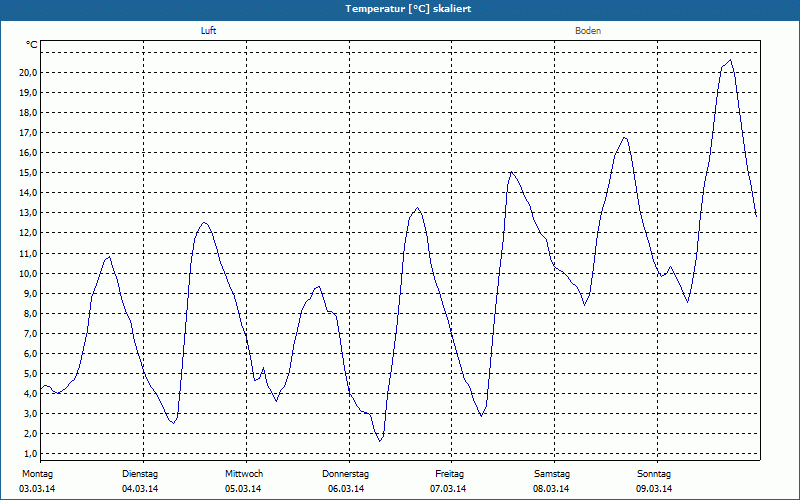This screenshot has width=800, height=500.
Task: Select the blue 'Luft' legend label
Action: pyautogui.click(x=208, y=31)
